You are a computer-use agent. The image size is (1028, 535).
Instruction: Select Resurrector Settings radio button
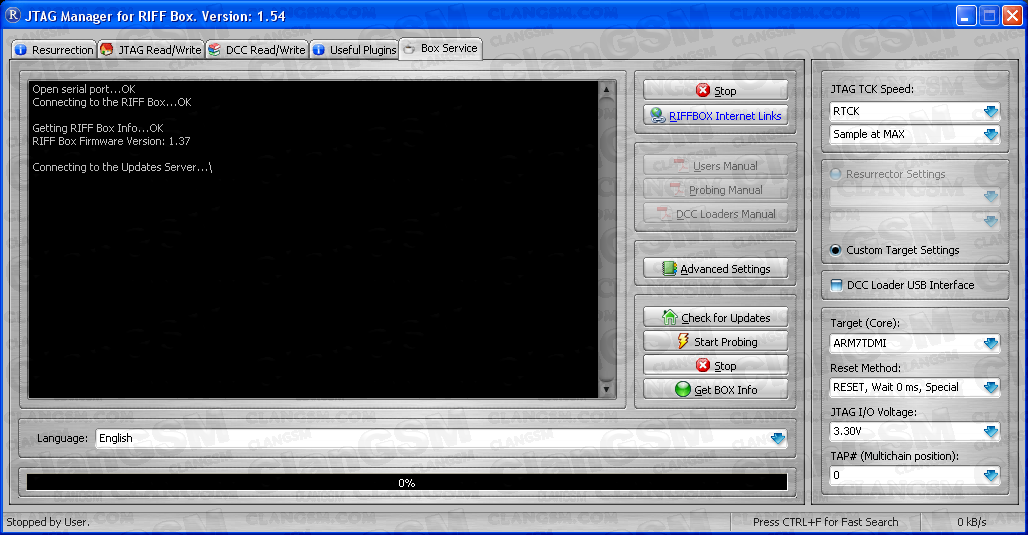click(835, 174)
